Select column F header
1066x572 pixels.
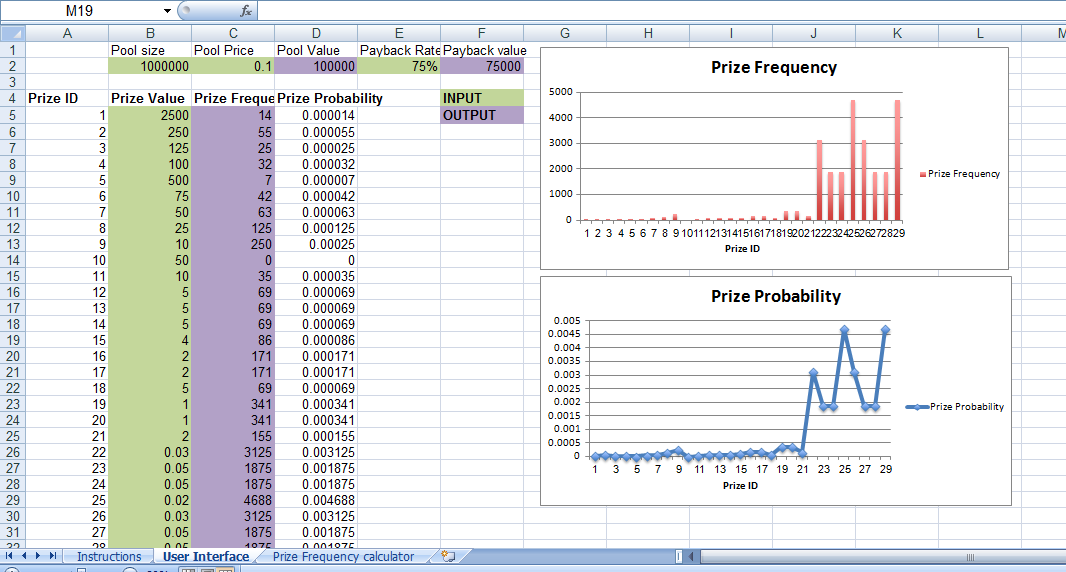[x=482, y=33]
